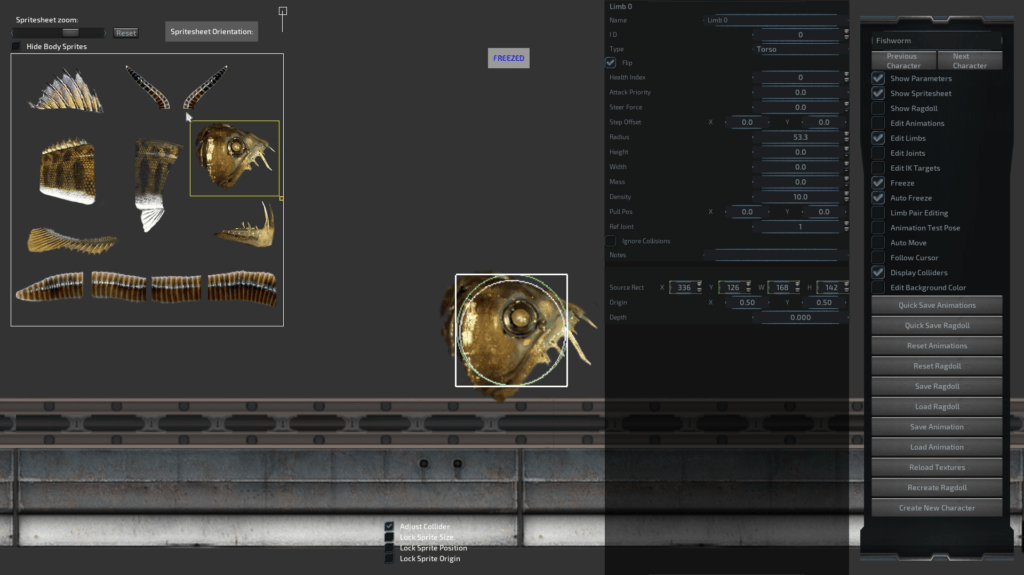
Task: Enable Show Ragdoll
Action: point(878,108)
